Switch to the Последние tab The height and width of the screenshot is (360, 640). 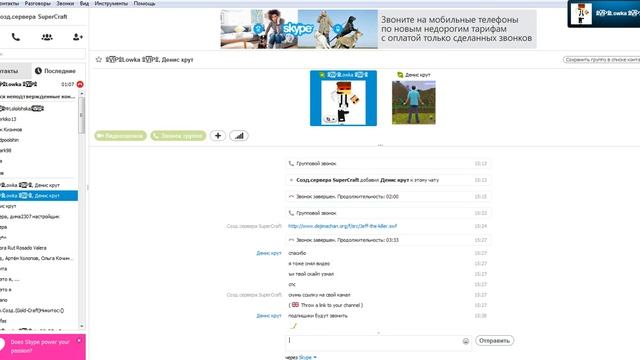tap(55, 71)
